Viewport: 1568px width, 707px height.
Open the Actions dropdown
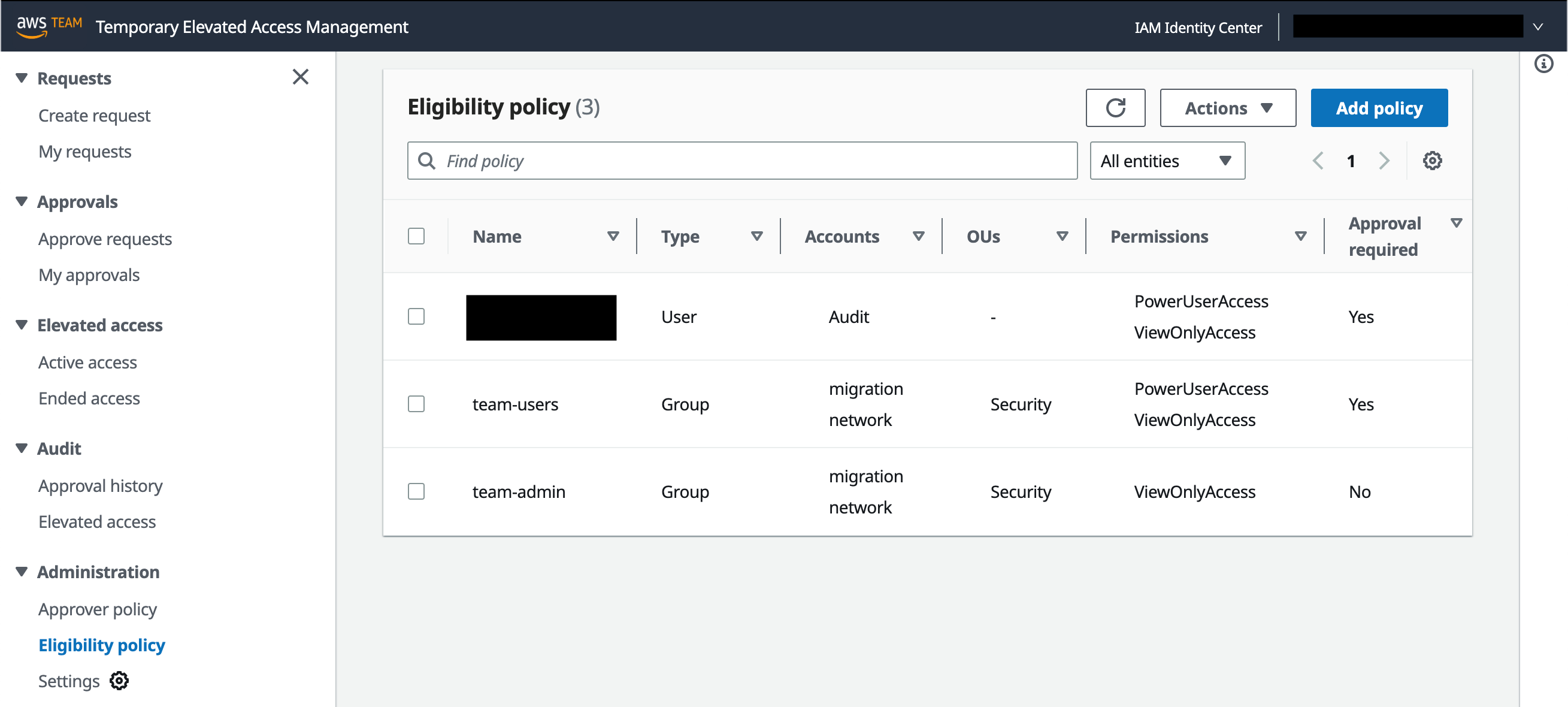1228,108
